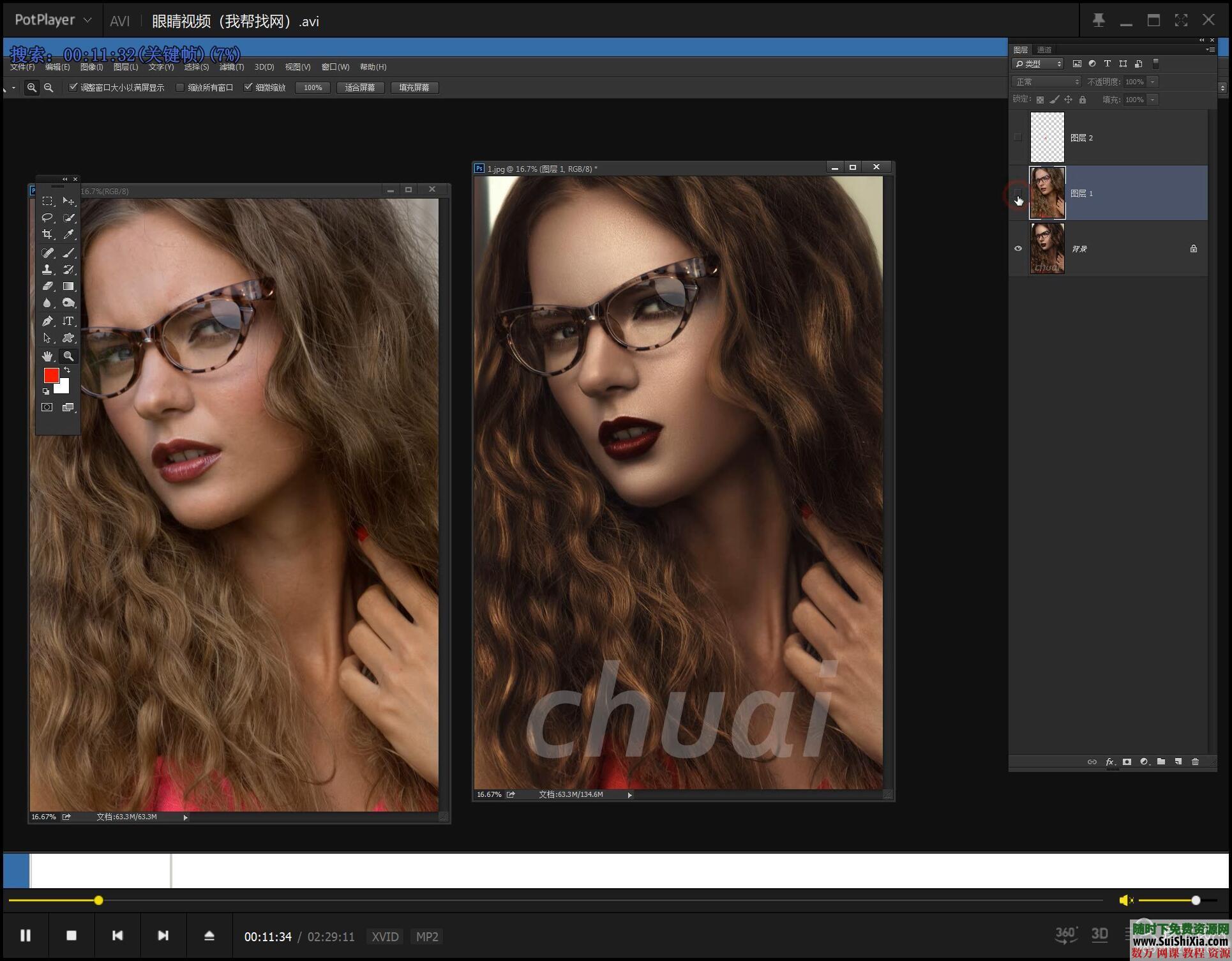Click the 填充屏幕 button
This screenshot has width=1232, height=961.
click(x=414, y=87)
